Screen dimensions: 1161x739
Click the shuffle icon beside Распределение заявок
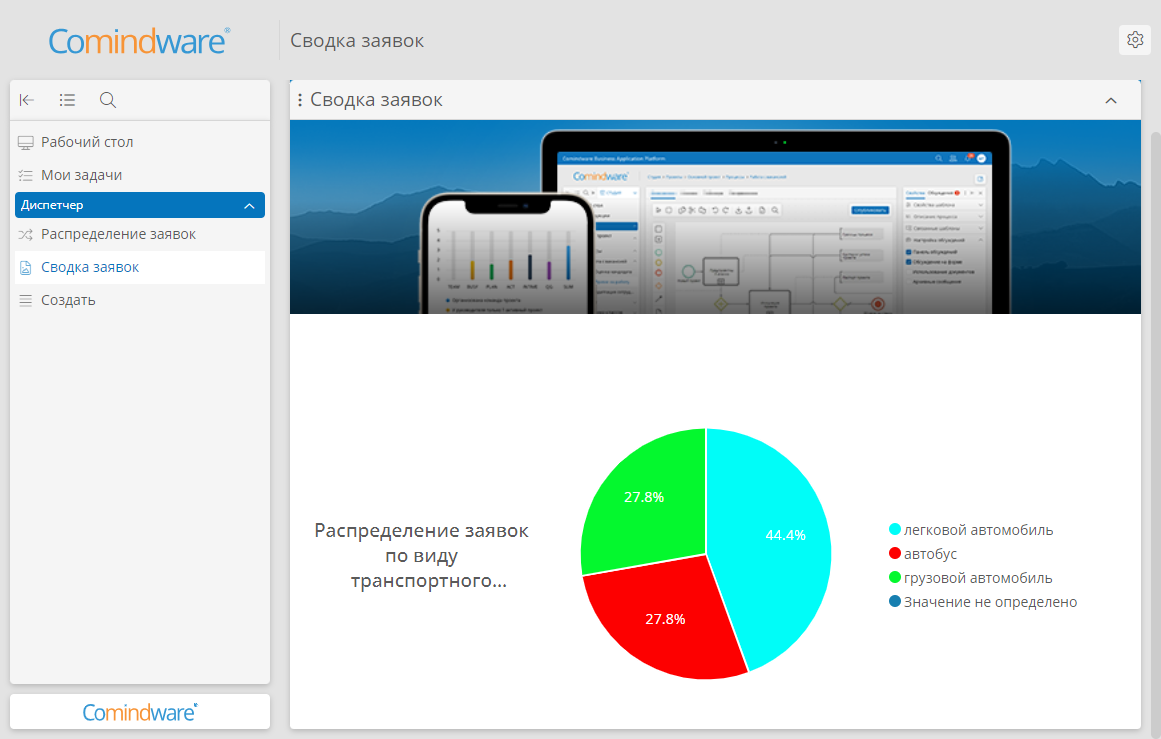coord(26,235)
